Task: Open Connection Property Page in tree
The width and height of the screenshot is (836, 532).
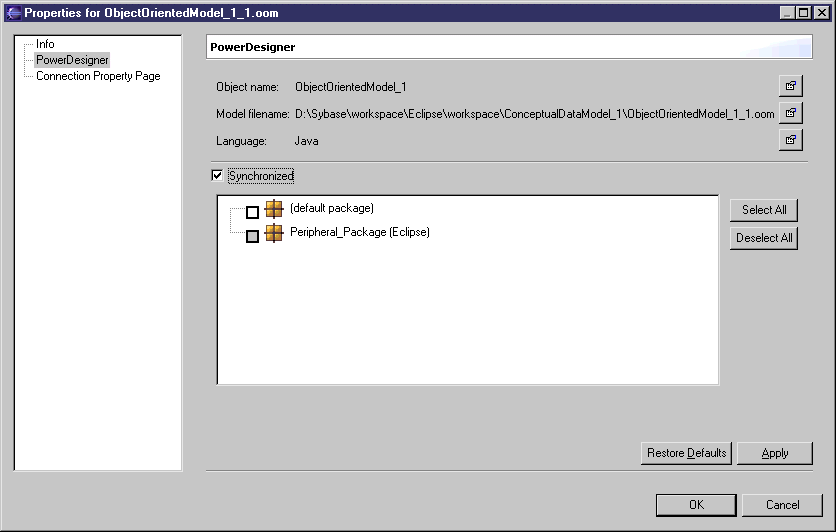Action: tap(98, 76)
